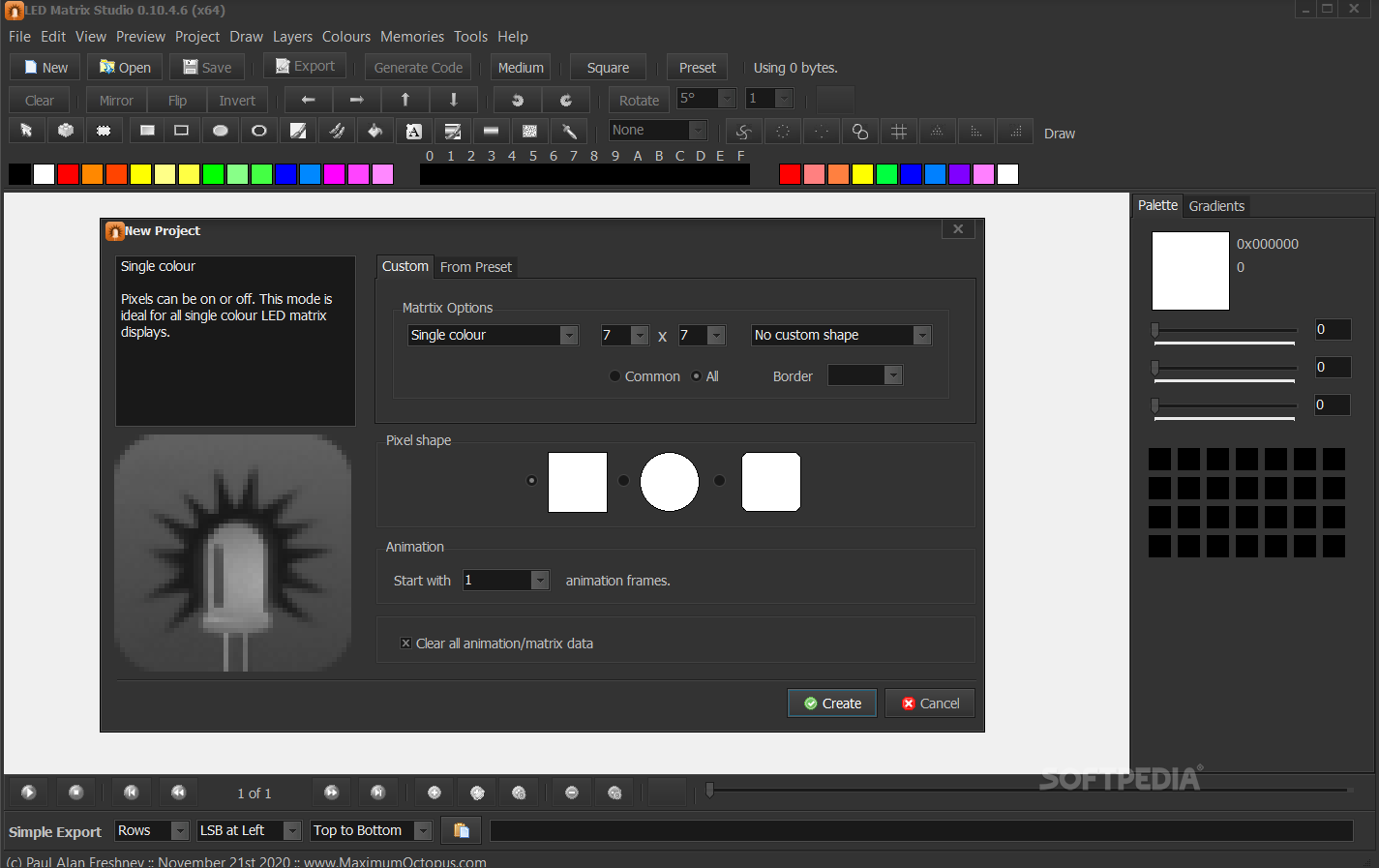1379x868 pixels.
Task: Open the Colours menu
Action: (x=346, y=37)
